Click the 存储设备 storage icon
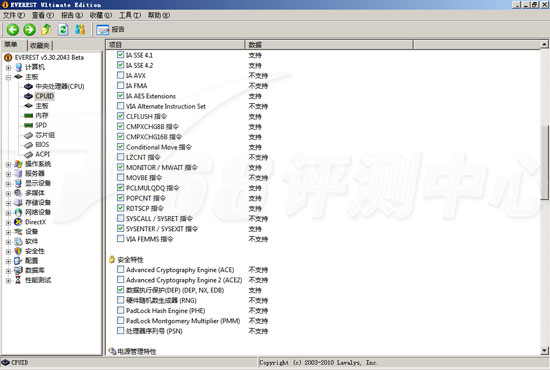550x370 pixels. point(18,203)
